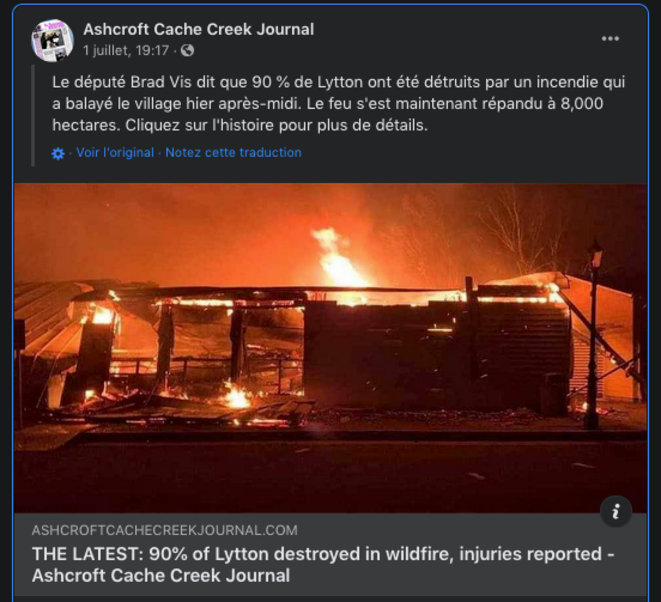The height and width of the screenshot is (602, 661).
Task: Open Ashcroft Cache Creek Journal page name
Action: pos(199,30)
